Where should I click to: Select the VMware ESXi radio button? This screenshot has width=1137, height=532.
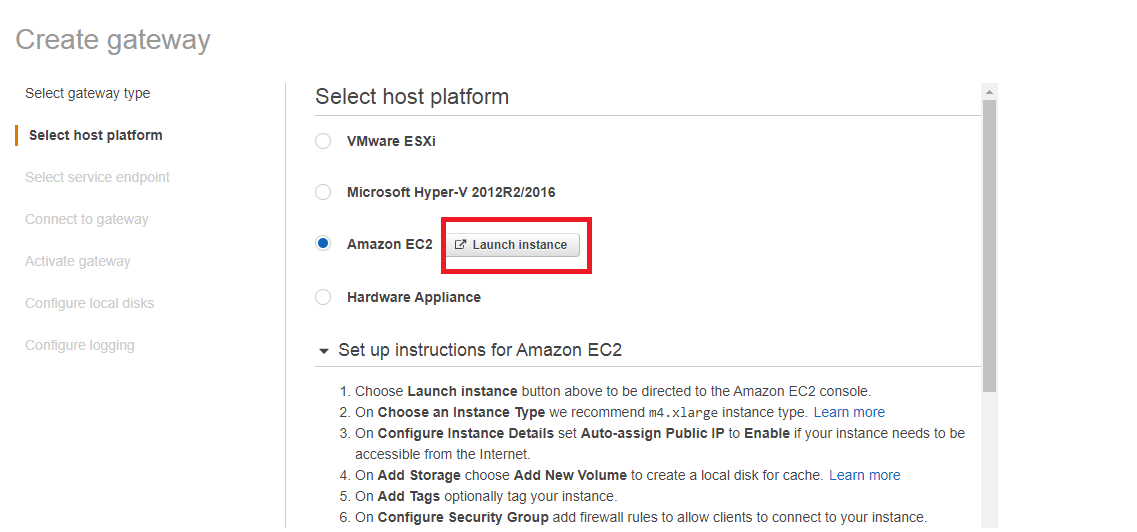[x=323, y=141]
